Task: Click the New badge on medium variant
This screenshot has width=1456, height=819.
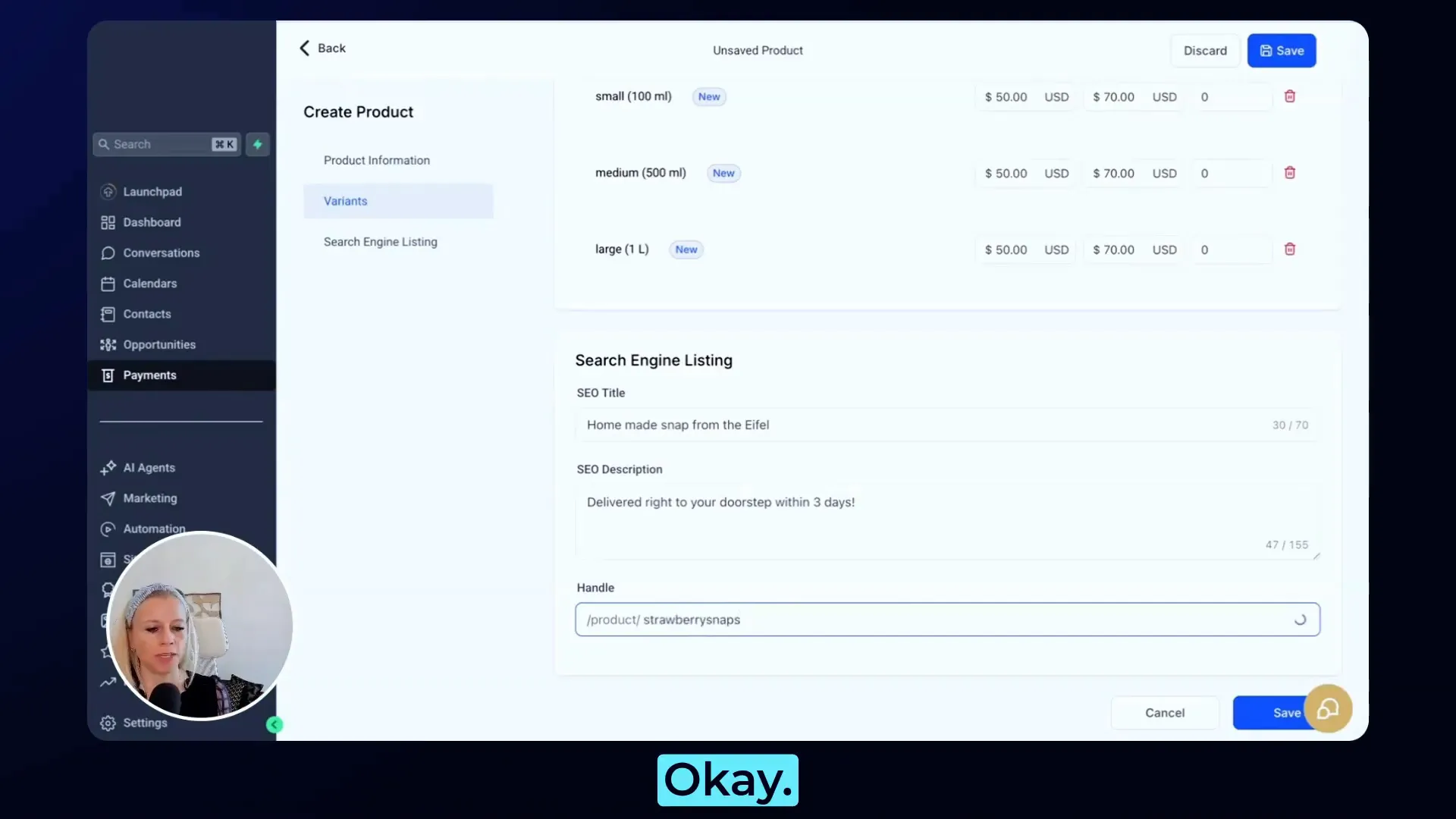Action: pyautogui.click(x=723, y=173)
